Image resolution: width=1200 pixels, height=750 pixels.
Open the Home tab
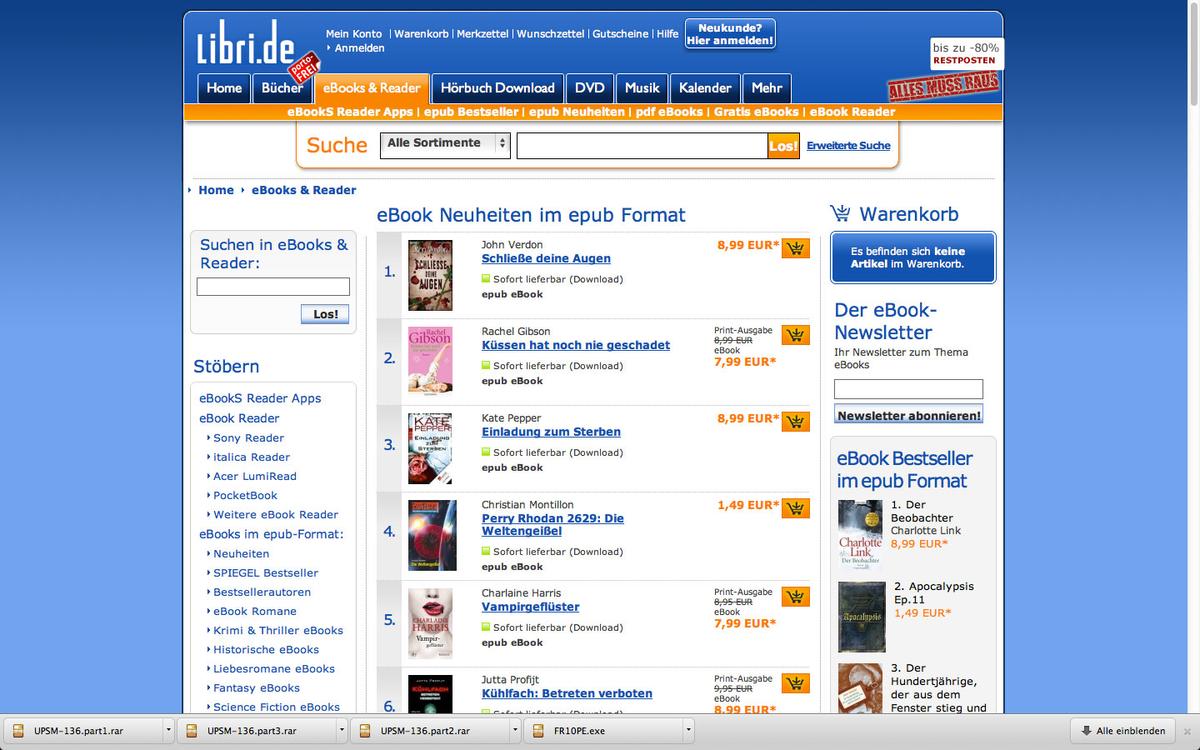pyautogui.click(x=224, y=88)
